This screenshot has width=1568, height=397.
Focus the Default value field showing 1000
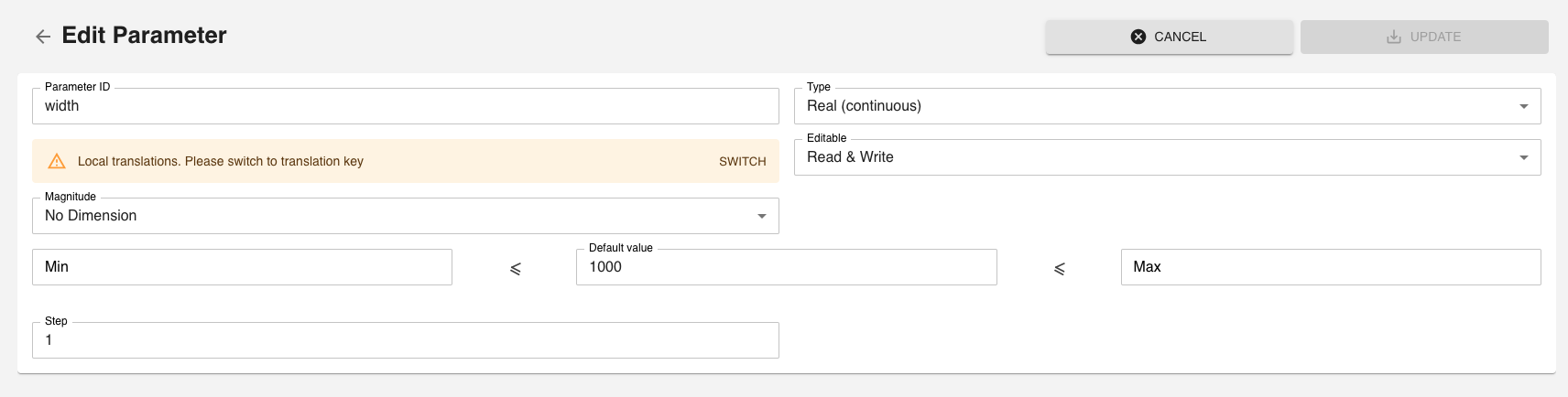786,267
